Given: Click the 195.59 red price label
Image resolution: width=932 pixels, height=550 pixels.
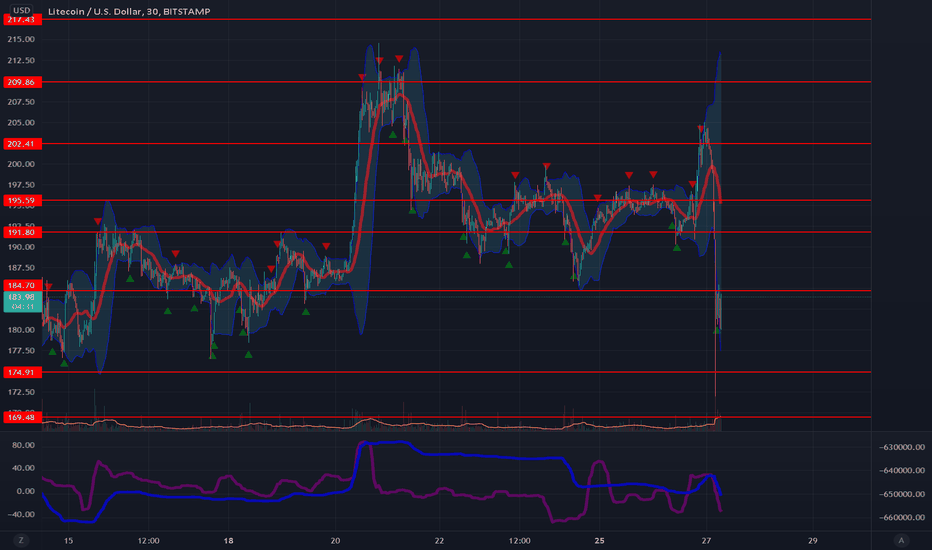Looking at the screenshot, I should point(23,200).
